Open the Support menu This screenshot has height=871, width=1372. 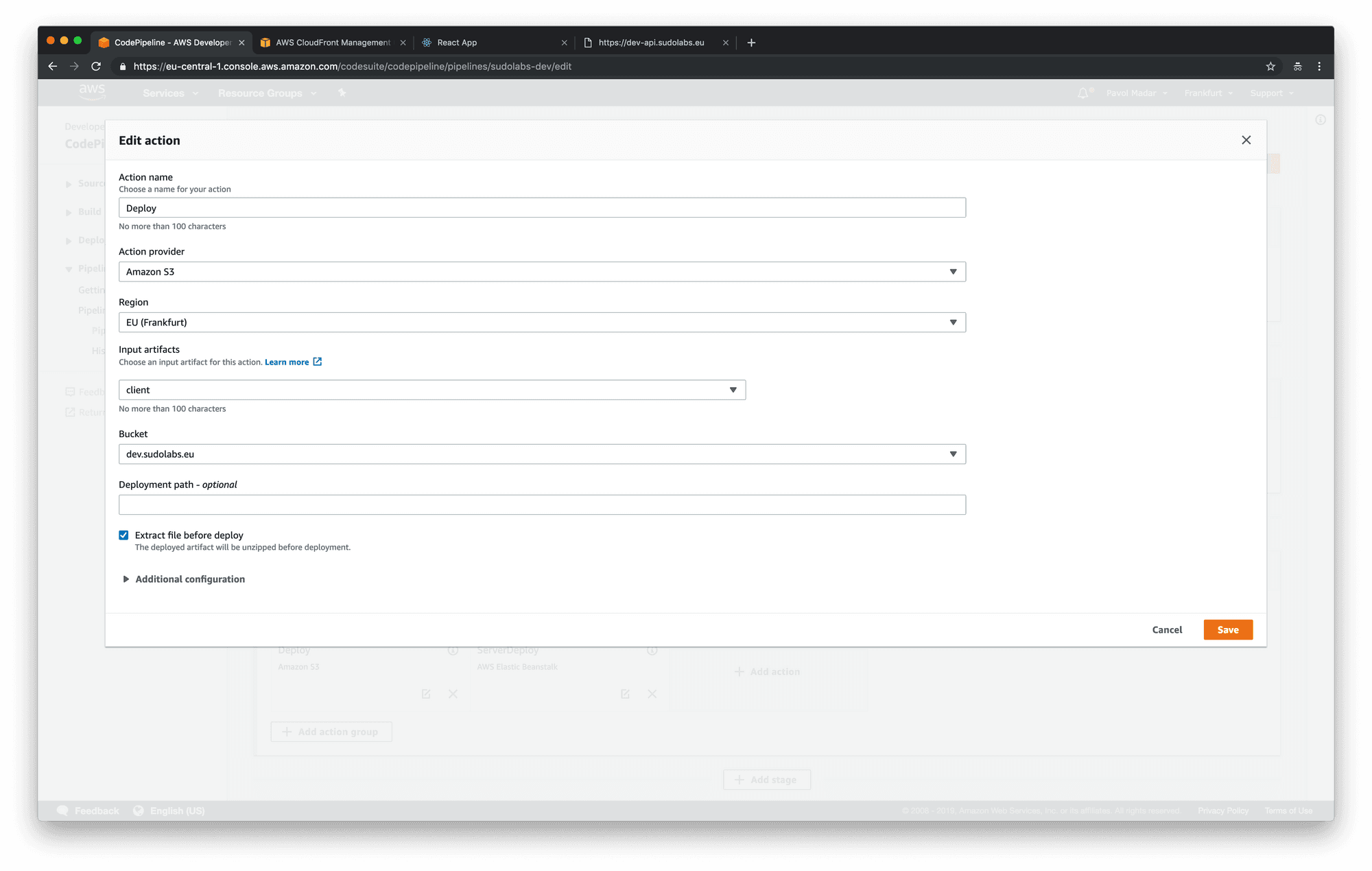[x=1271, y=93]
